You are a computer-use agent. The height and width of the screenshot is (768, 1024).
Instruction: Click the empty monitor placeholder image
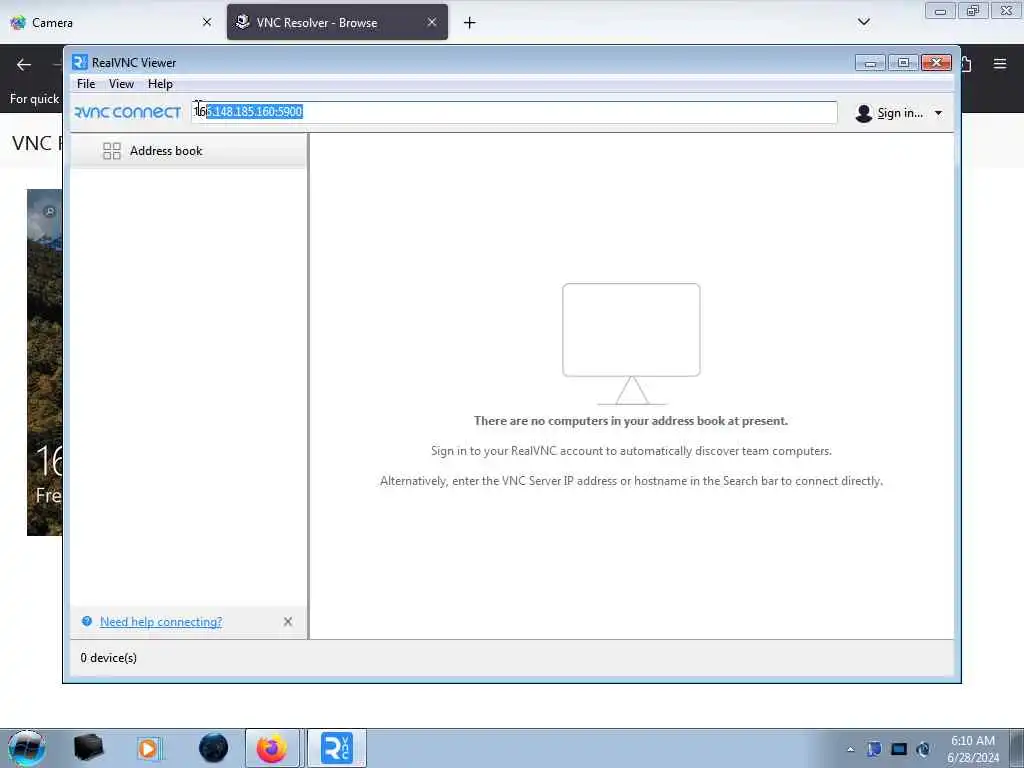pos(631,344)
